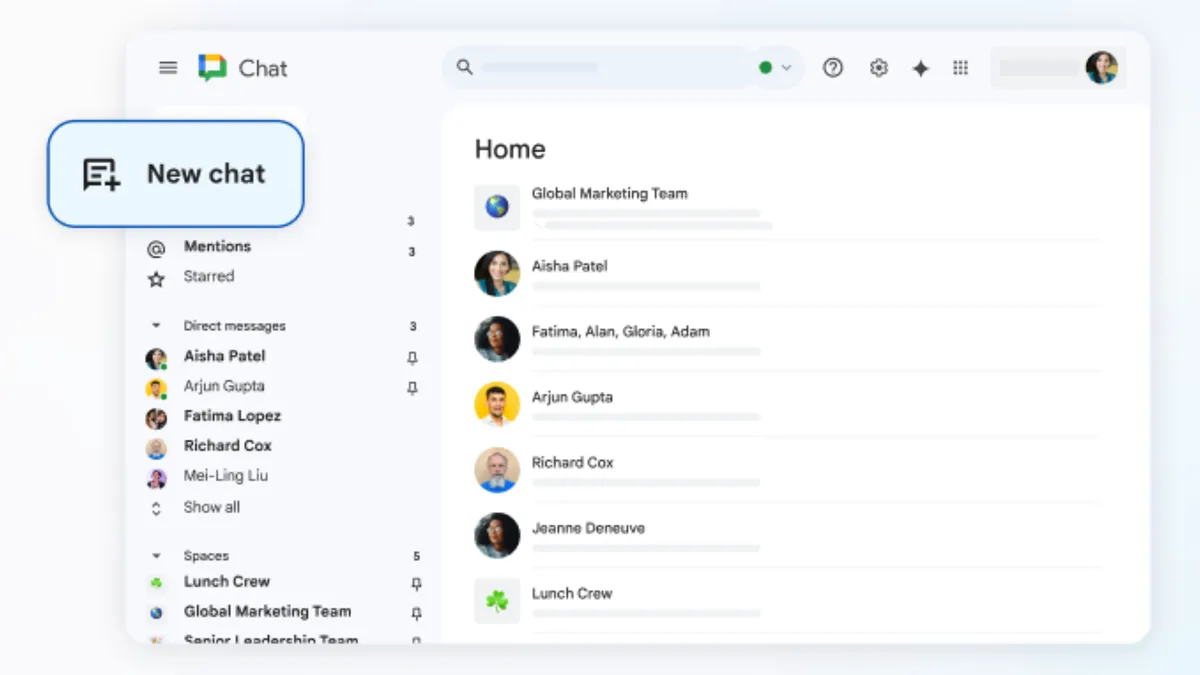Viewport: 1200px width, 675px height.
Task: Focus the search field in the top bar
Action: (598, 68)
